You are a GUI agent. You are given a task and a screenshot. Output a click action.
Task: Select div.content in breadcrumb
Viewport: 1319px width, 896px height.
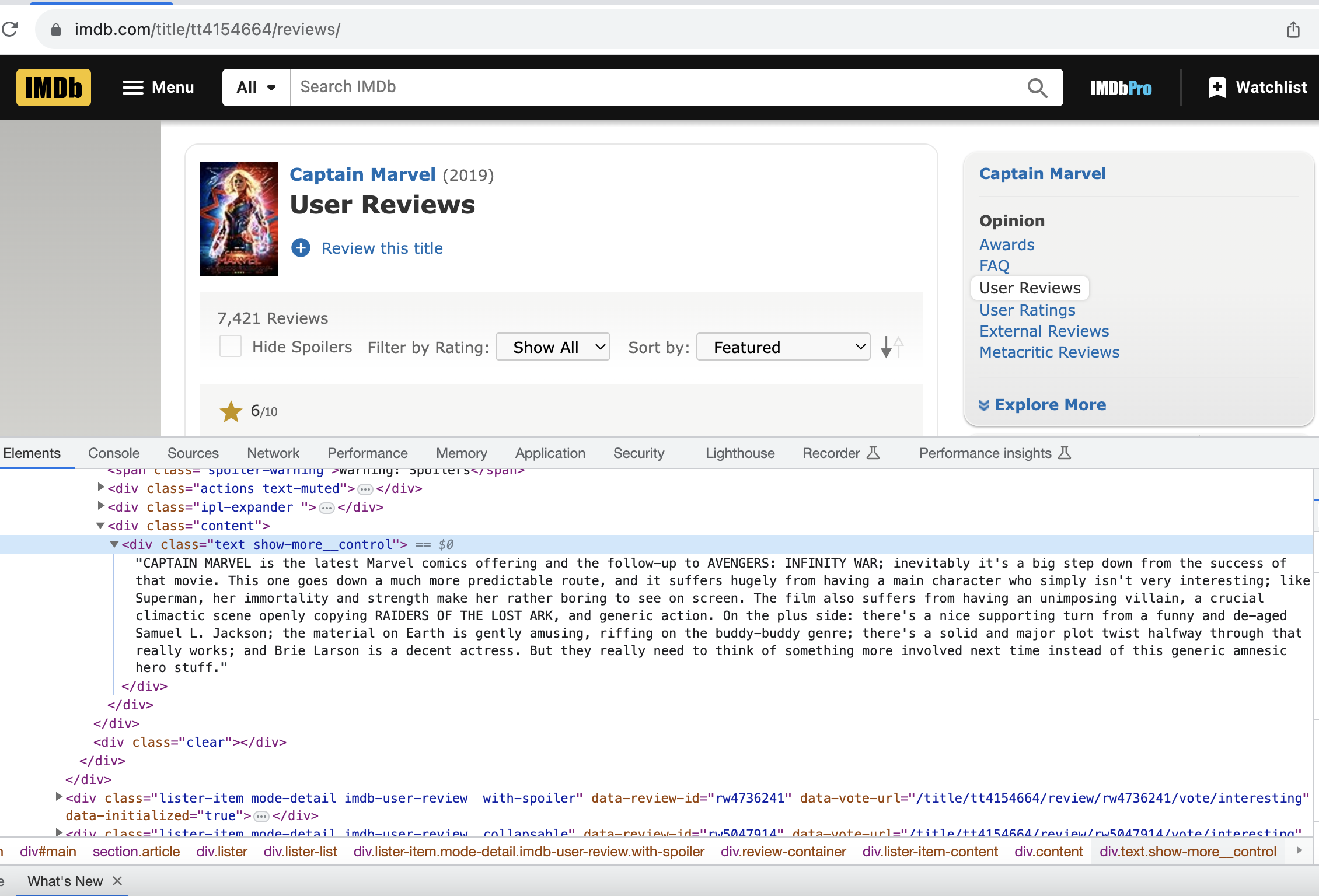(x=1049, y=852)
